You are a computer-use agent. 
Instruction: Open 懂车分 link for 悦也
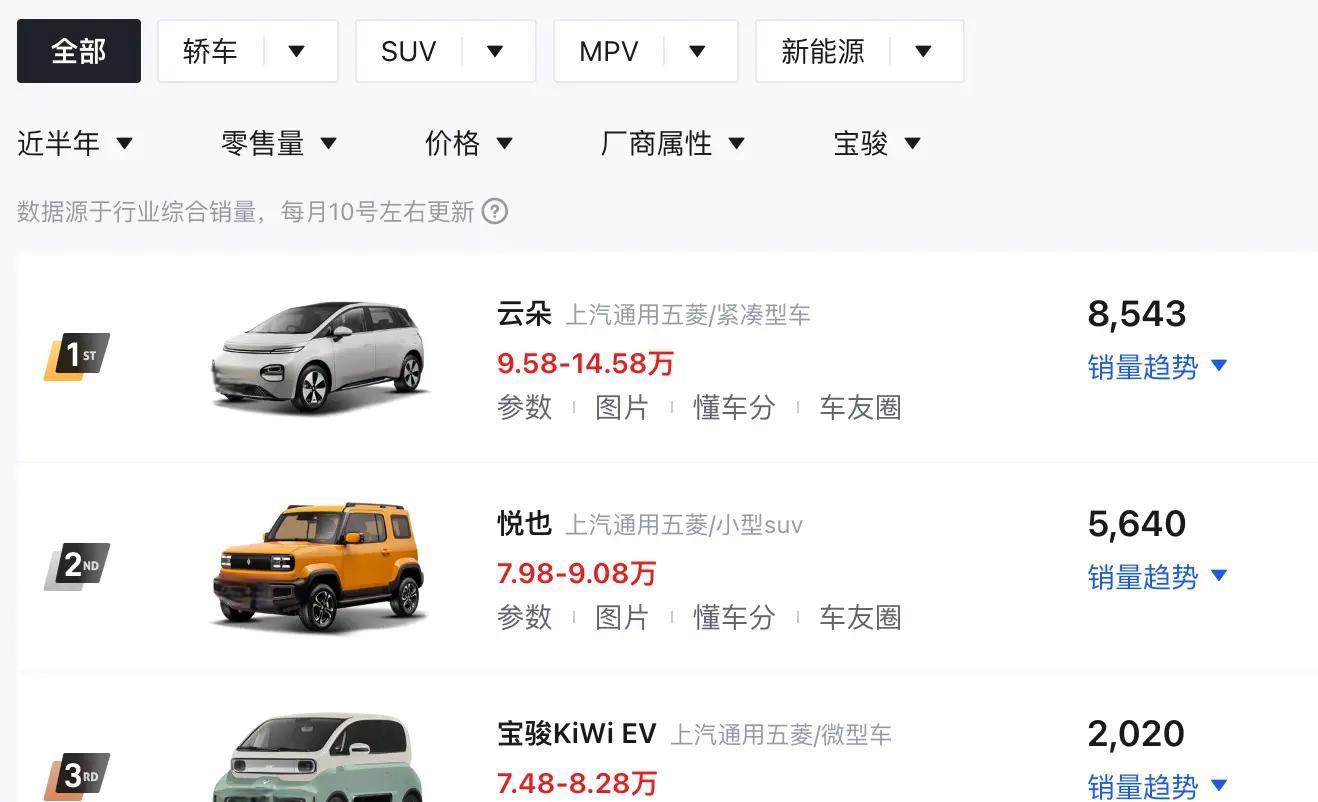tap(734, 618)
